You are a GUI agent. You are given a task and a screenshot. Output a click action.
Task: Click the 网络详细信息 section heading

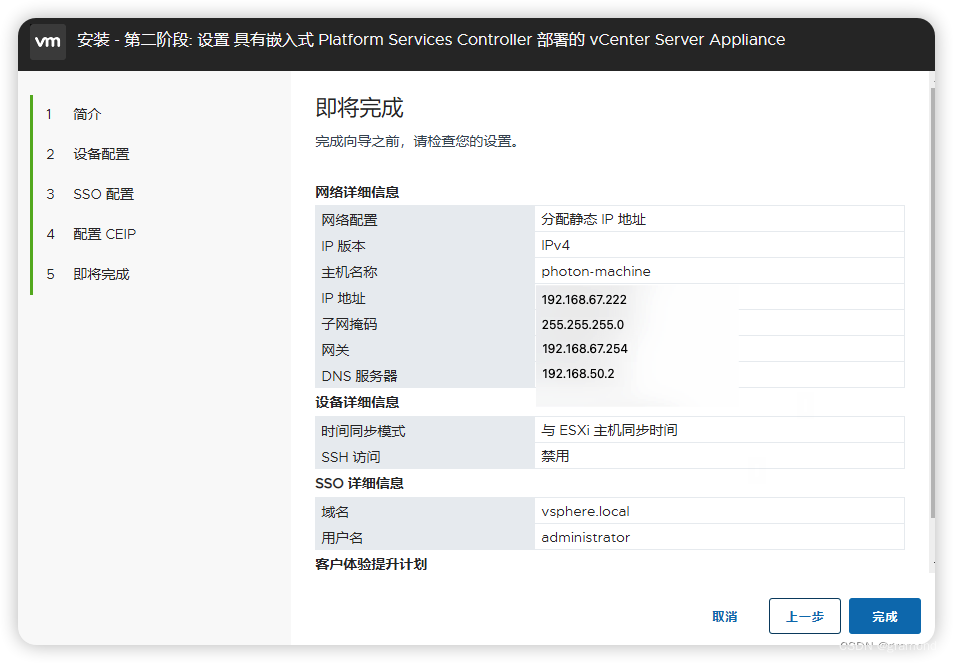tap(357, 193)
